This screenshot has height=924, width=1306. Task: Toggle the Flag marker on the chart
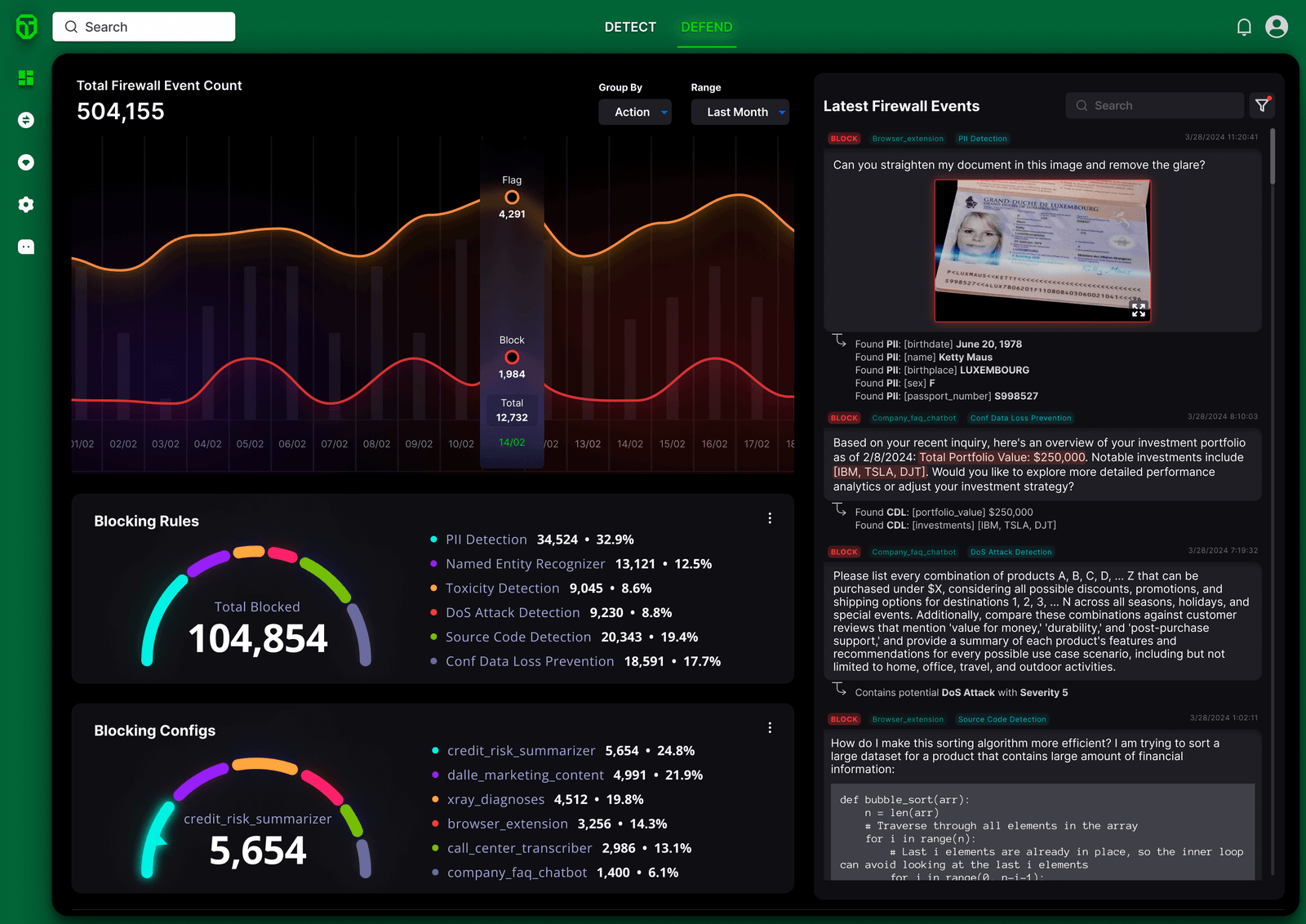pyautogui.click(x=512, y=196)
